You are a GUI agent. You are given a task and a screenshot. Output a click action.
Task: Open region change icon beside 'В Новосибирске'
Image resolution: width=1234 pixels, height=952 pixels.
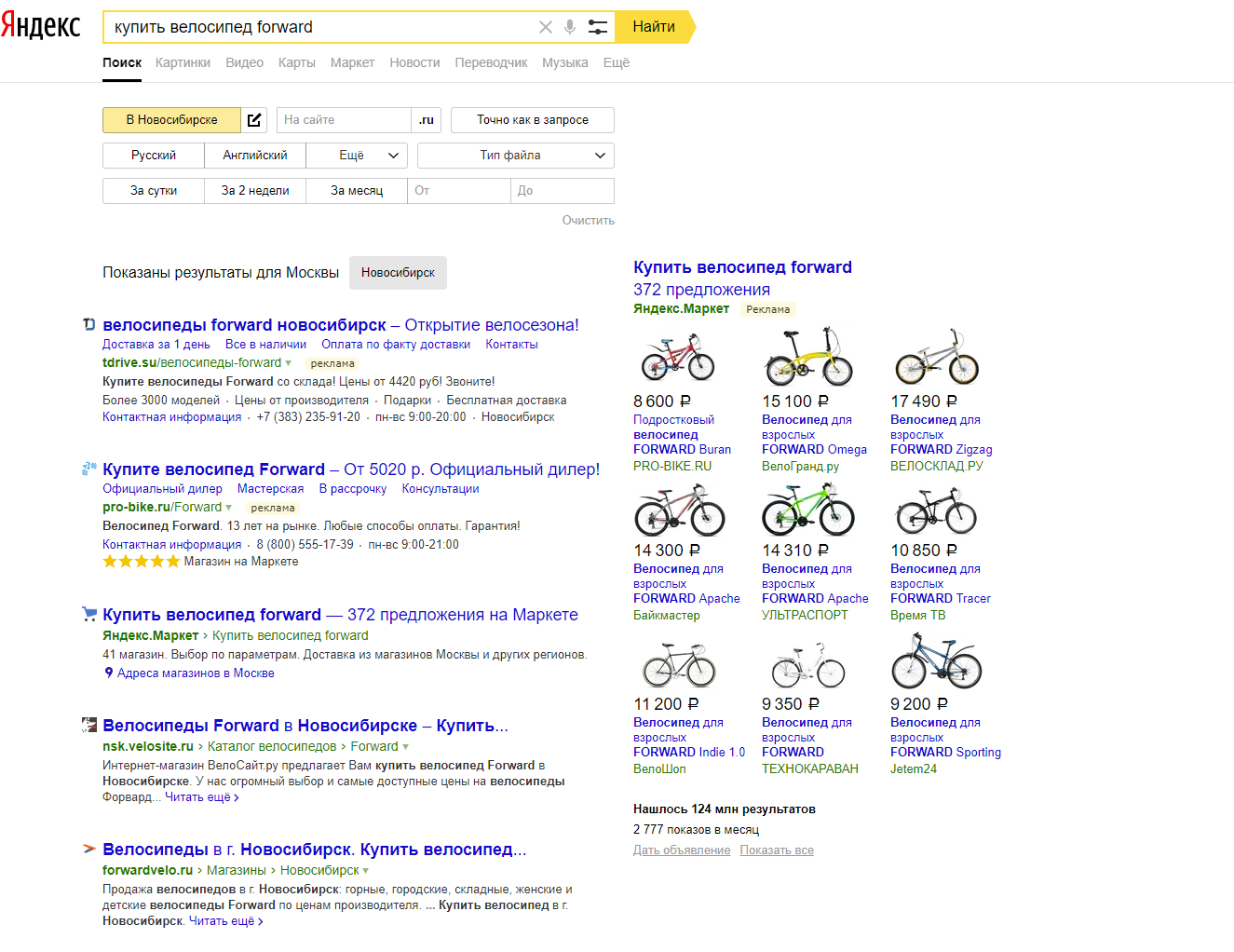pyautogui.click(x=254, y=120)
